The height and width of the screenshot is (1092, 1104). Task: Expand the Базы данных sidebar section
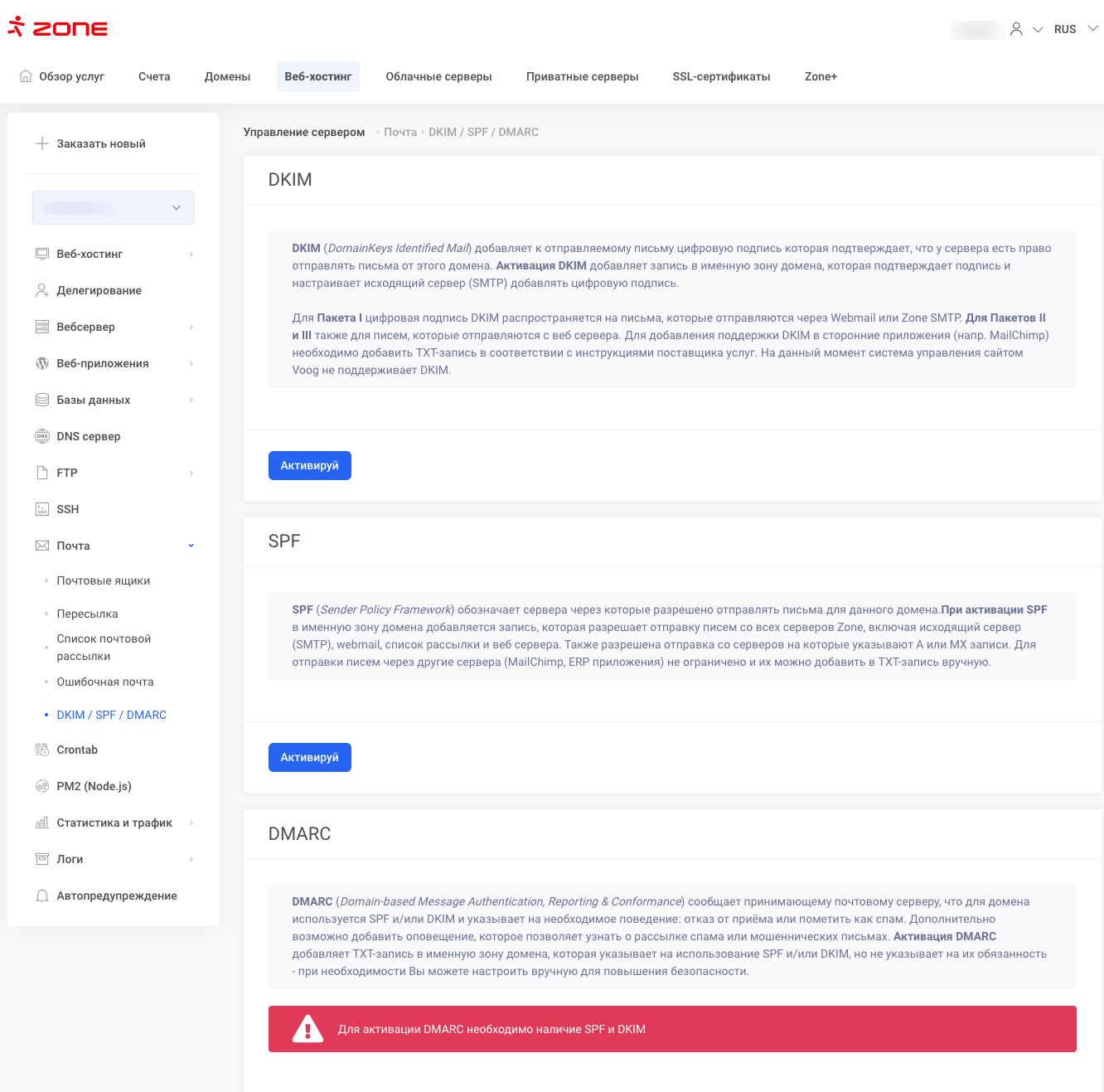pyautogui.click(x=191, y=400)
